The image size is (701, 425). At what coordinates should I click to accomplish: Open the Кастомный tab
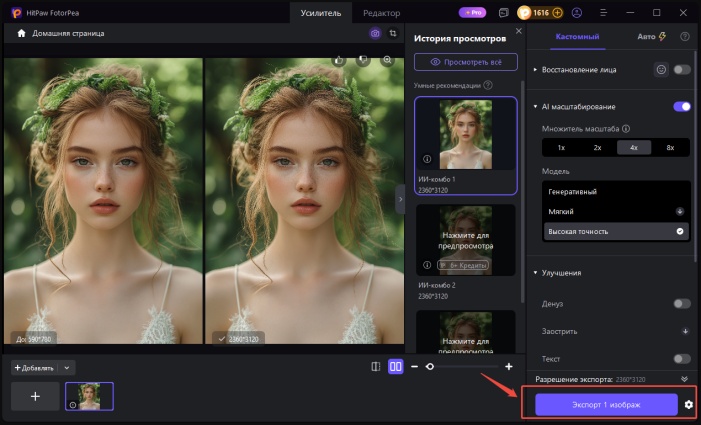(577, 37)
